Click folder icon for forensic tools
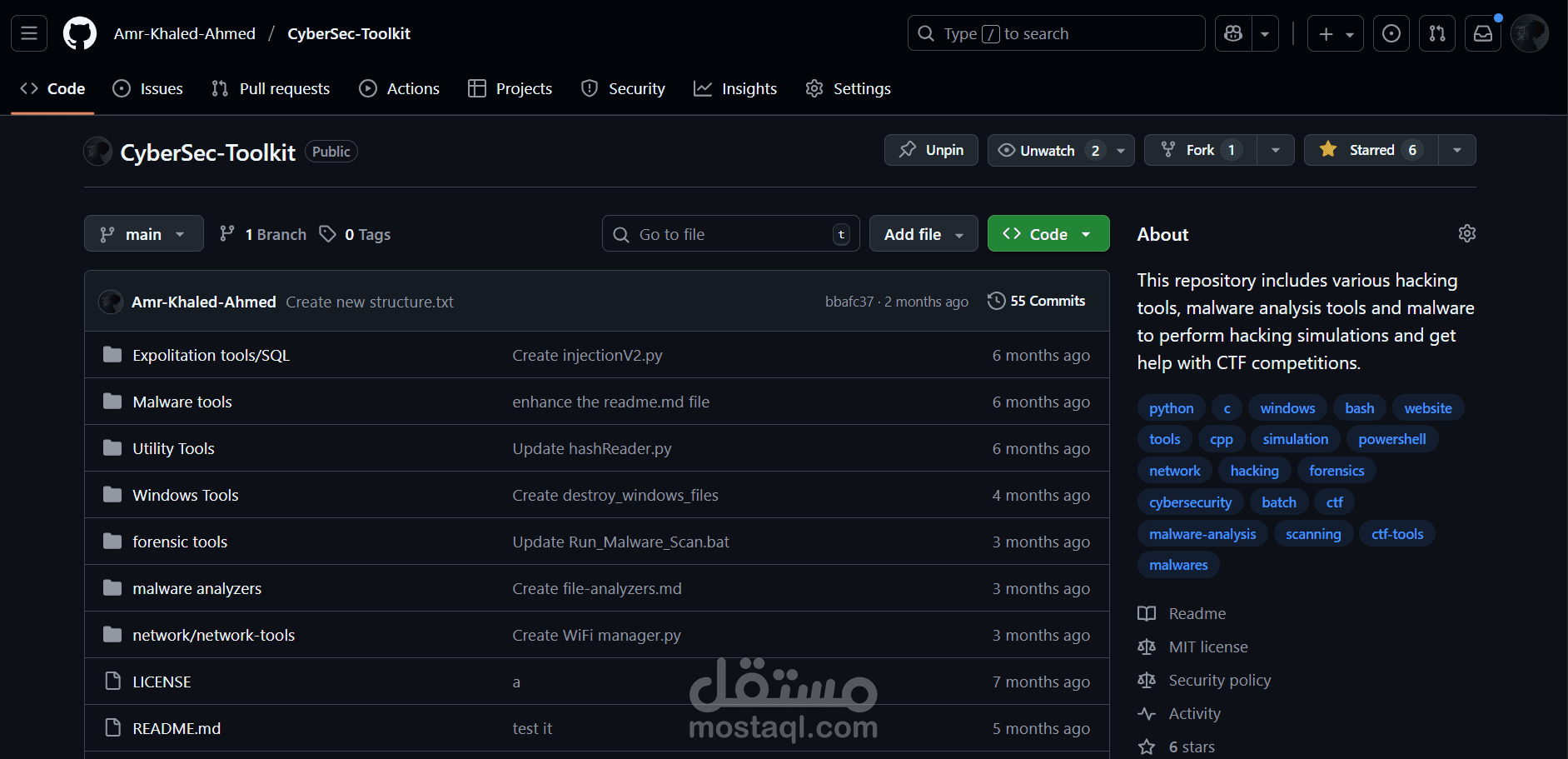Image resolution: width=1568 pixels, height=759 pixels. click(112, 542)
